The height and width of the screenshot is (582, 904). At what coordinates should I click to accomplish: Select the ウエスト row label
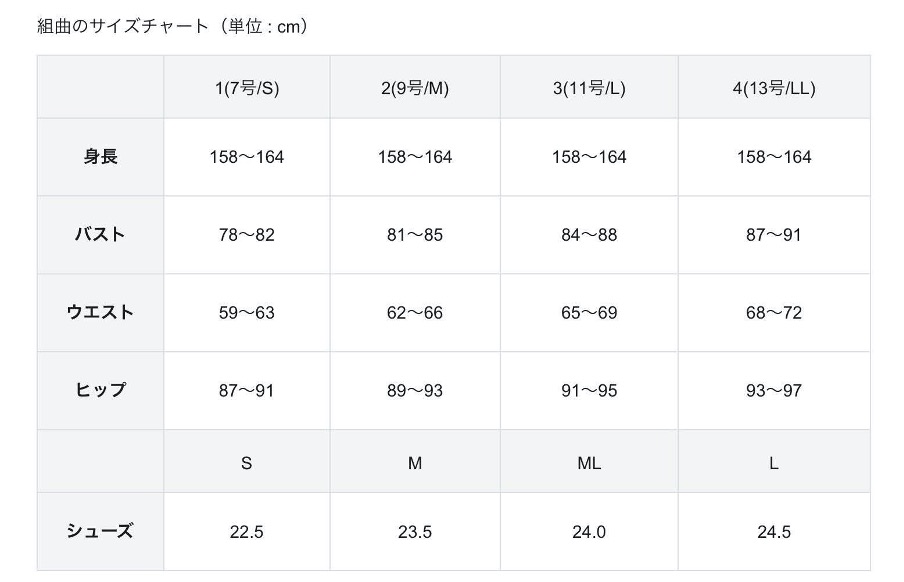(x=100, y=313)
